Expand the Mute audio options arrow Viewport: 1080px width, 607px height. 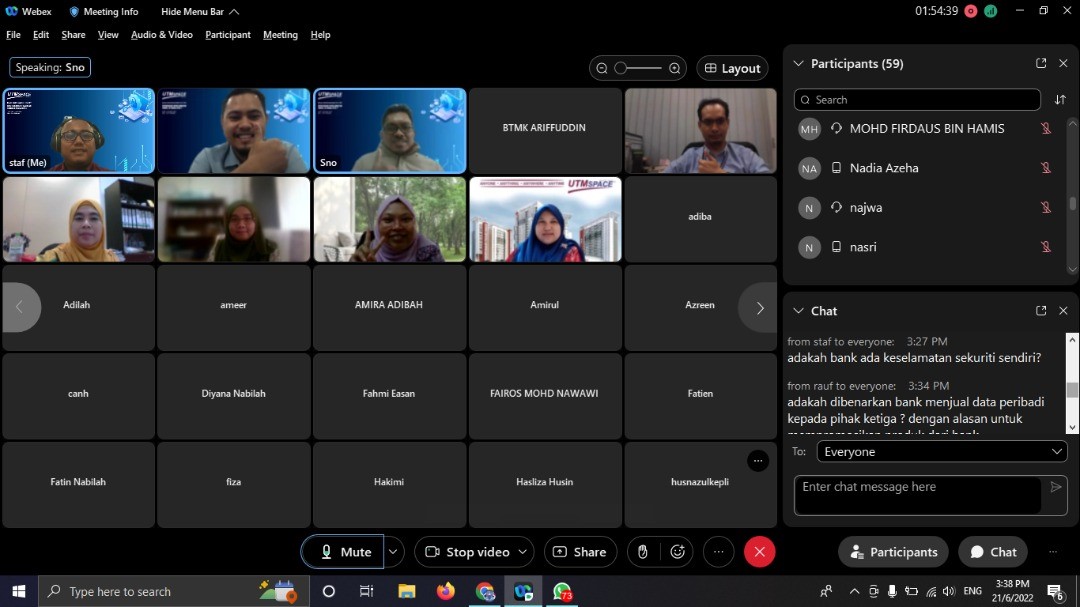click(x=394, y=552)
